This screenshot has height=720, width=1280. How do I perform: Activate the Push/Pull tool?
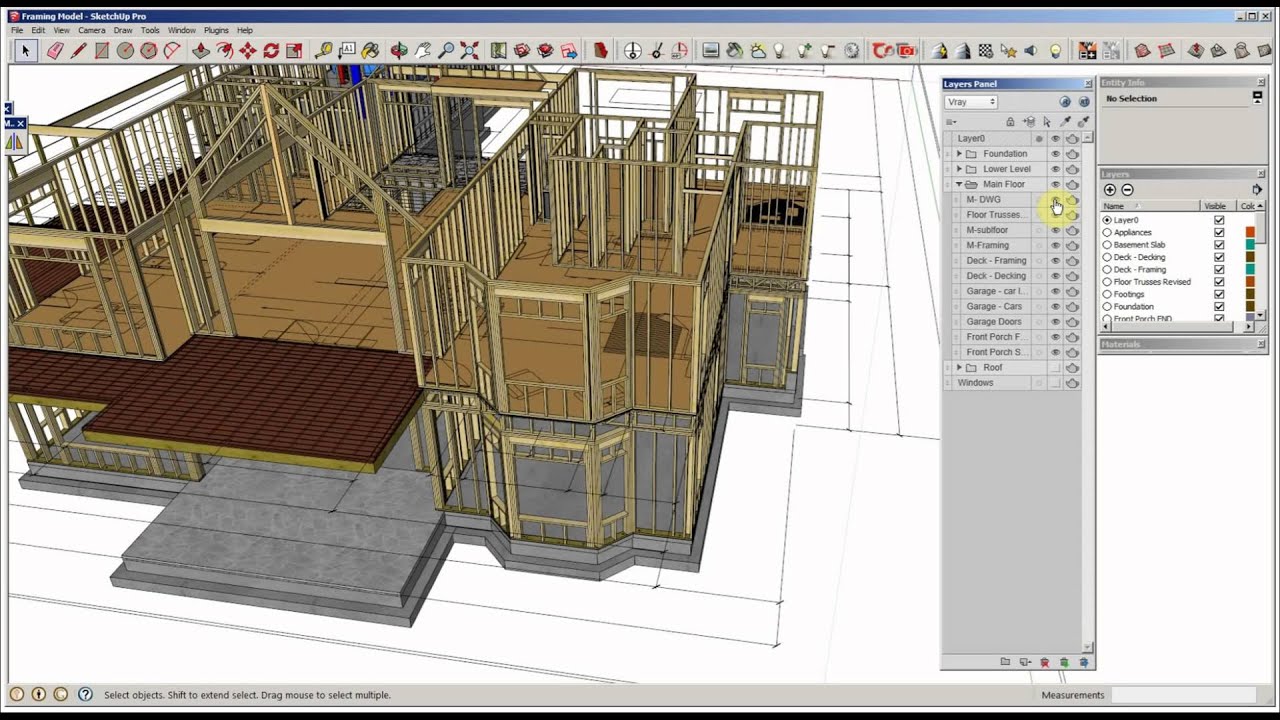[201, 51]
